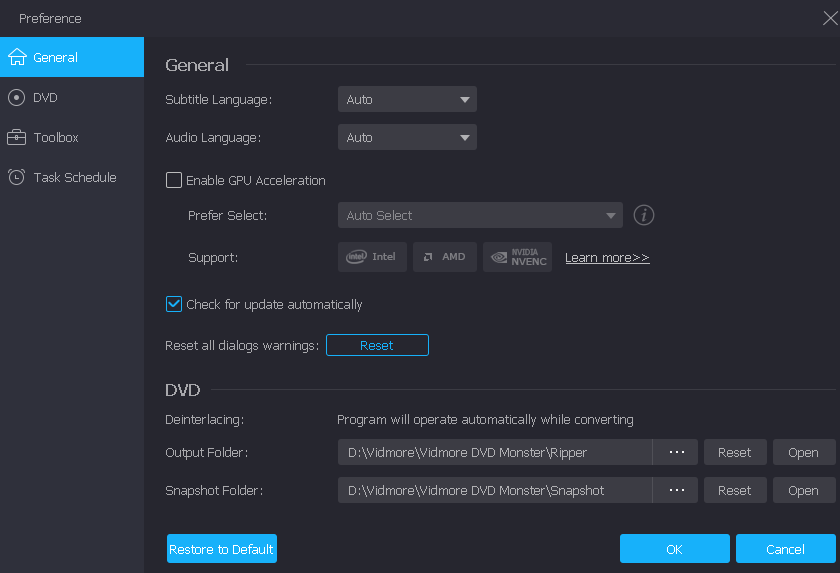Viewport: 840px width, 573px height.
Task: Browse for Output Folder with ellipsis button
Action: [677, 452]
